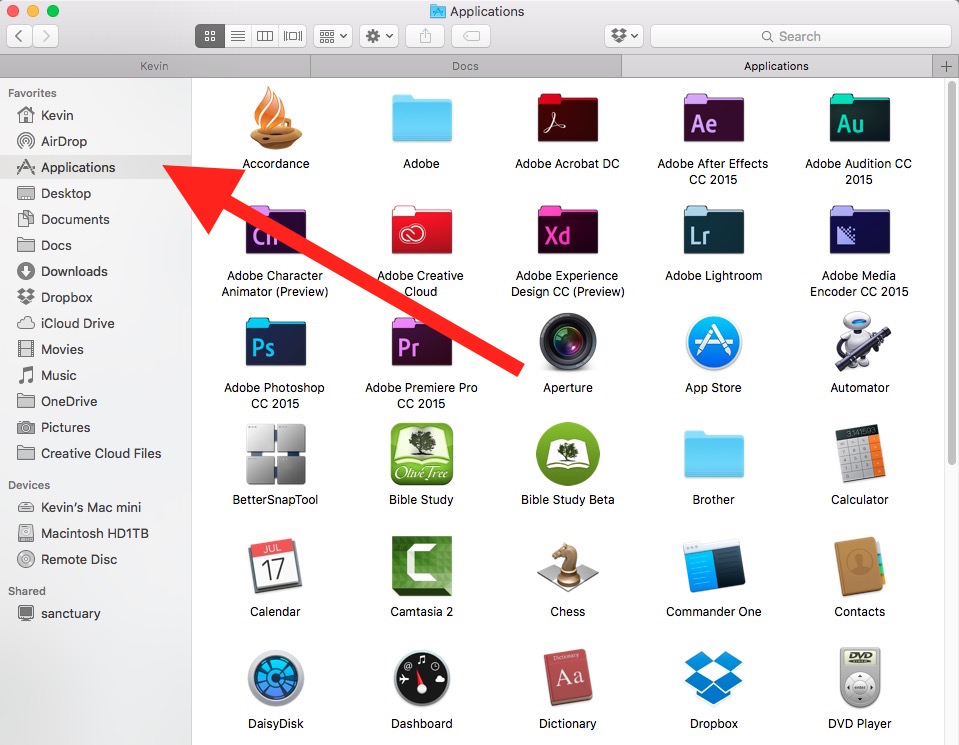Select the sanctuary shared computer

click(x=95, y=613)
